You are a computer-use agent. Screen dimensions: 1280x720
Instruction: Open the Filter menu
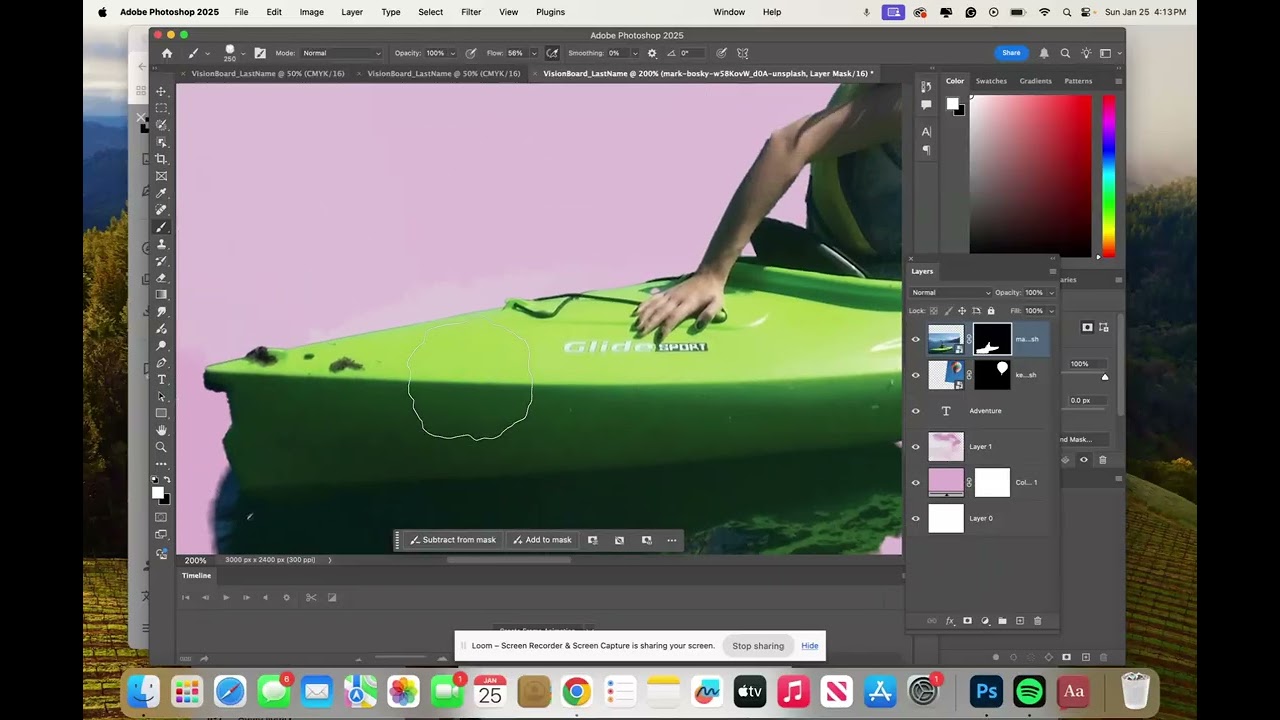click(471, 12)
